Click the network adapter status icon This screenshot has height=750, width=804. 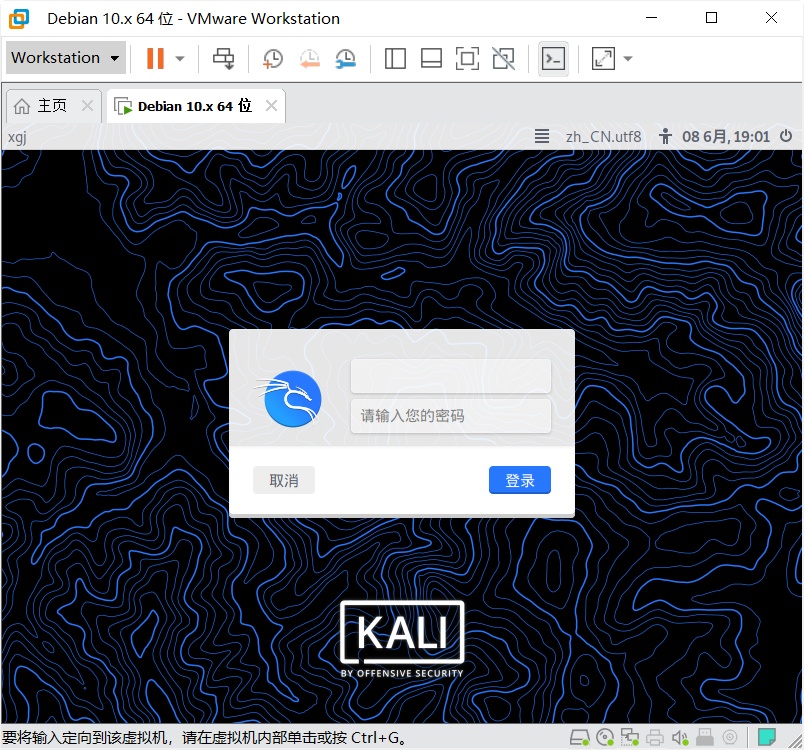tap(630, 737)
